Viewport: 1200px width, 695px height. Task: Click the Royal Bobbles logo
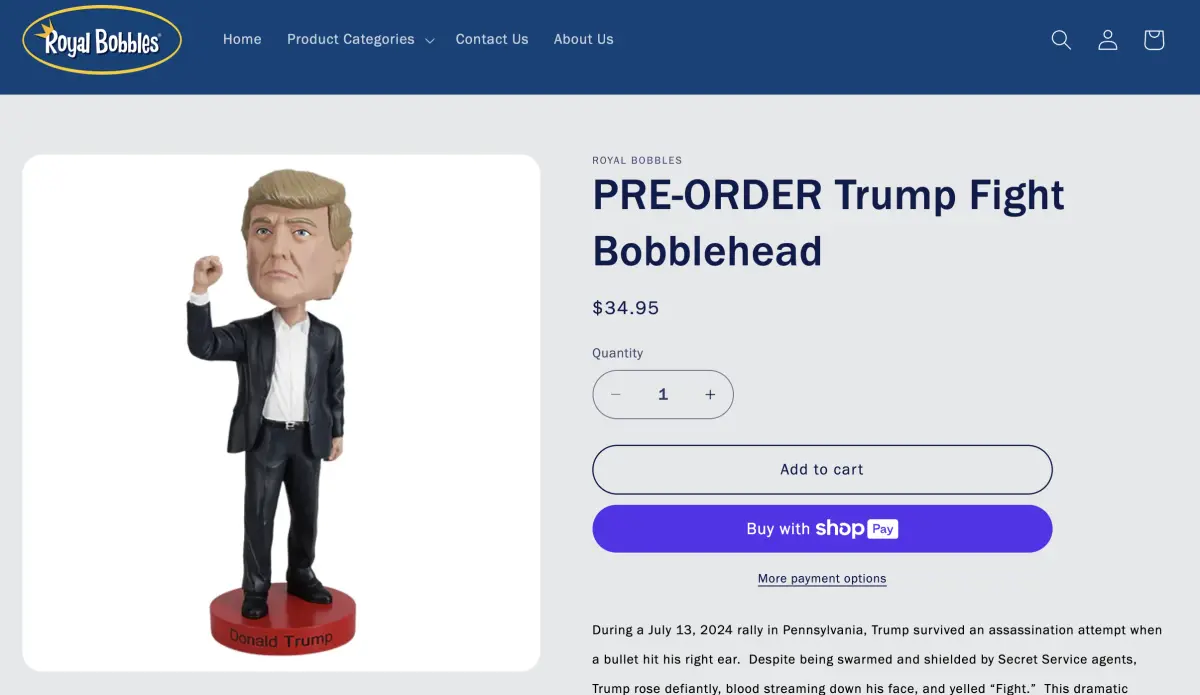102,40
